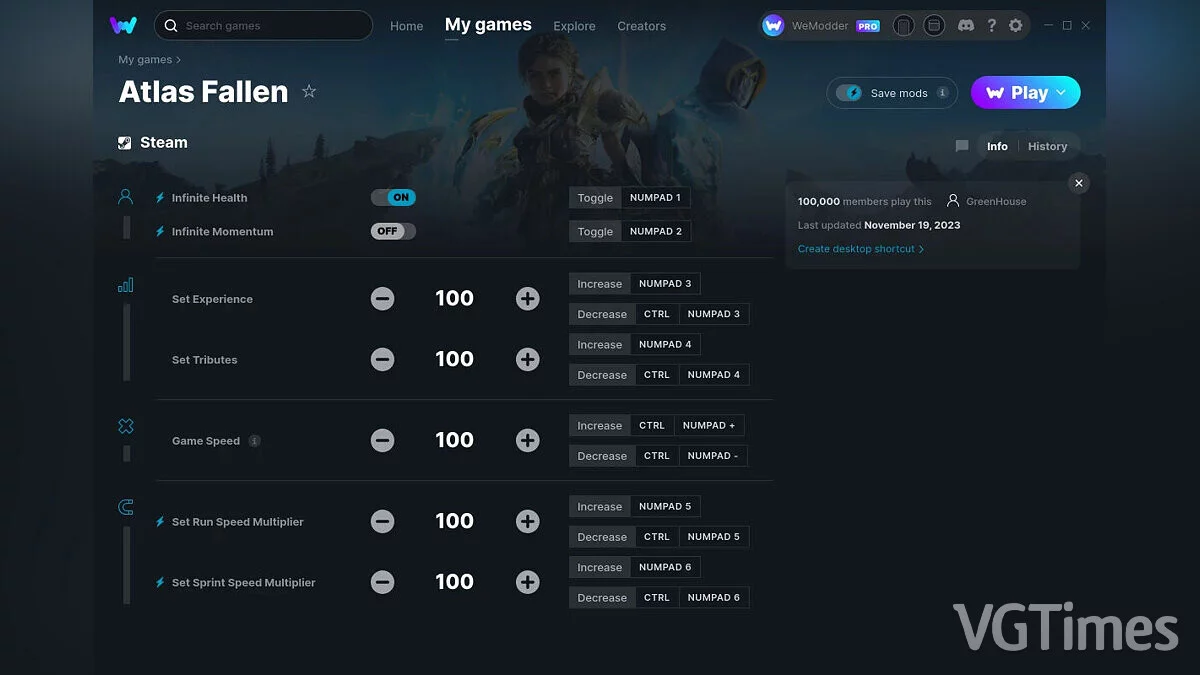
Task: Click the first square header icon beside WeModder
Action: pyautogui.click(x=903, y=25)
